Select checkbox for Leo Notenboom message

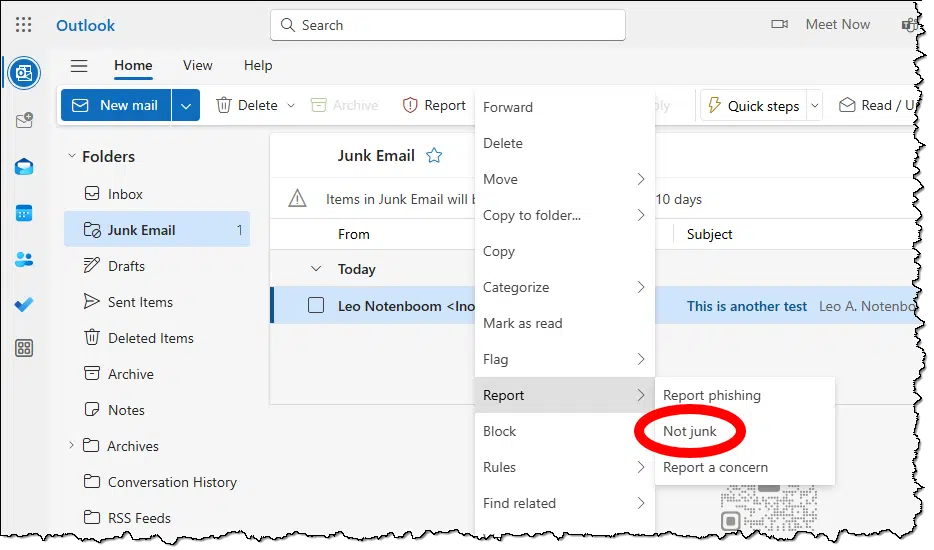(x=316, y=306)
